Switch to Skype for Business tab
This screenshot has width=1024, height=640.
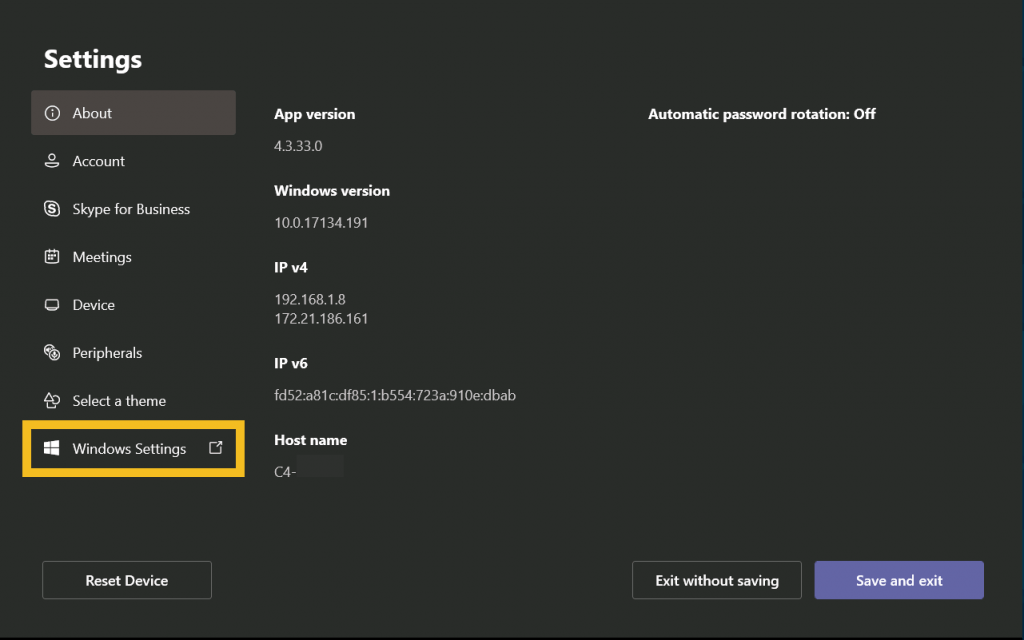(x=133, y=209)
